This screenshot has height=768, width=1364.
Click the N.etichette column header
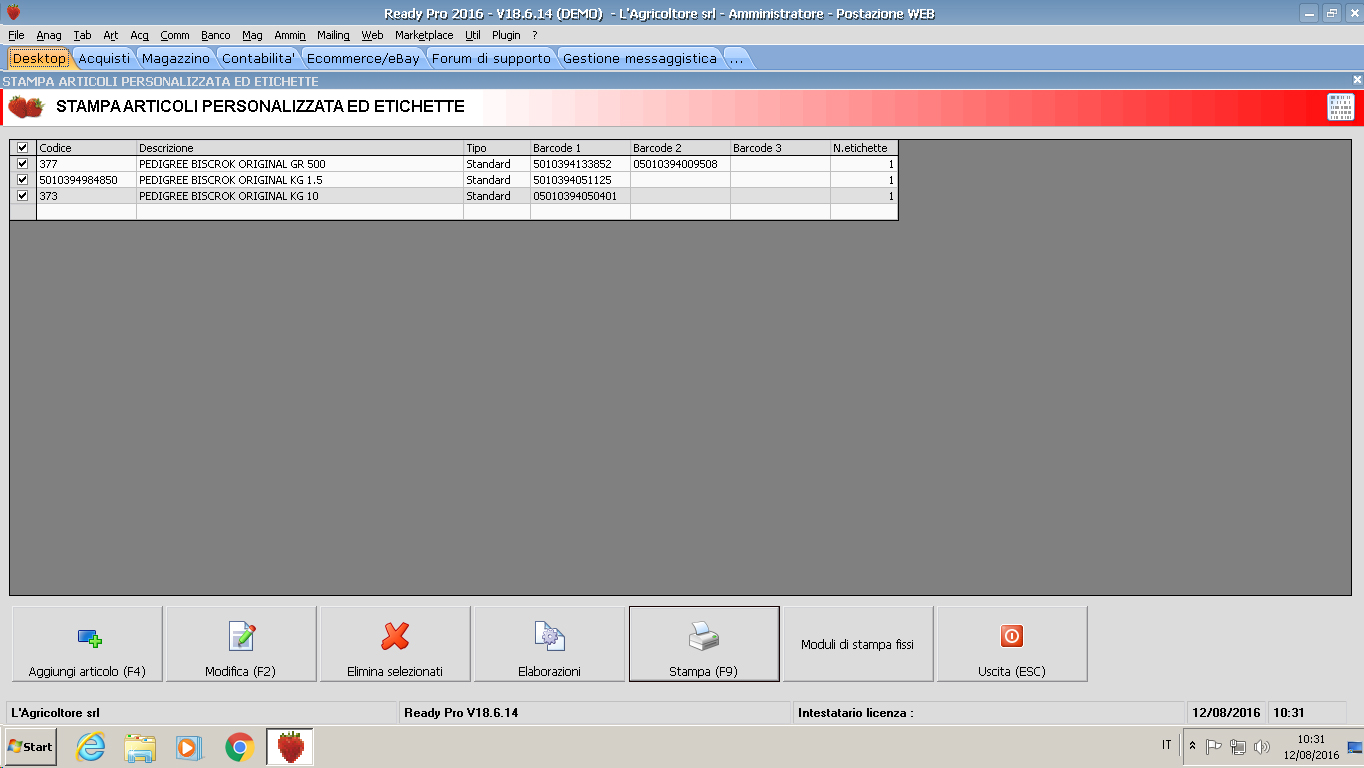coord(864,148)
